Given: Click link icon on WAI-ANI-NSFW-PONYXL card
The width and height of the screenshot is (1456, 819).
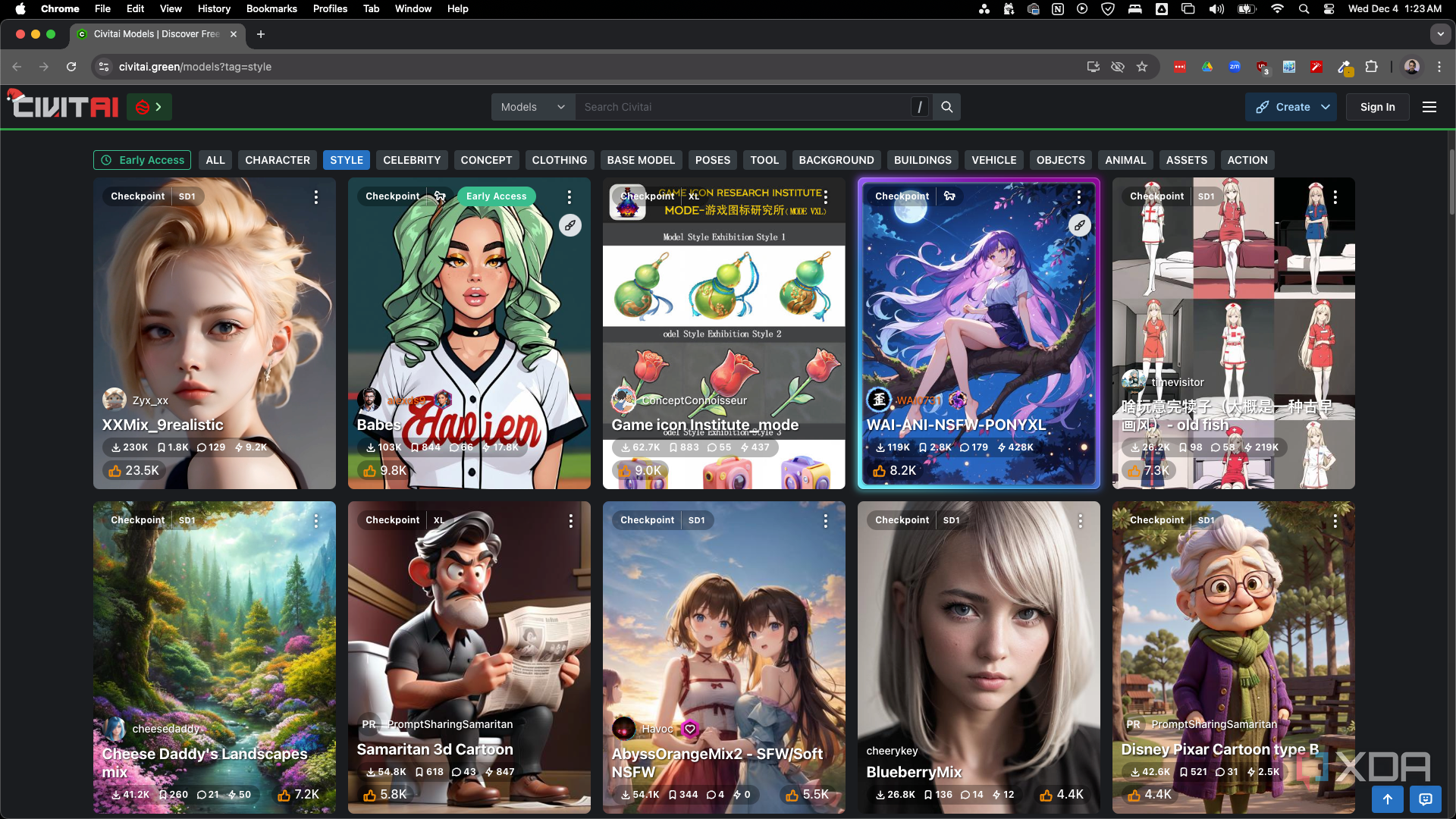Looking at the screenshot, I should (x=1079, y=225).
